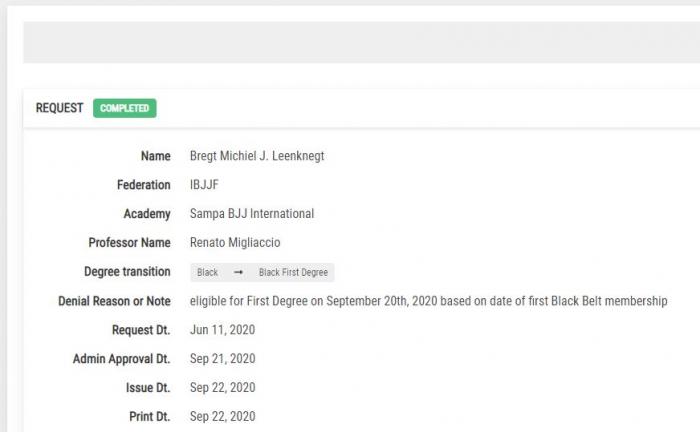Select academy value Sampa BJJ International

(252, 214)
